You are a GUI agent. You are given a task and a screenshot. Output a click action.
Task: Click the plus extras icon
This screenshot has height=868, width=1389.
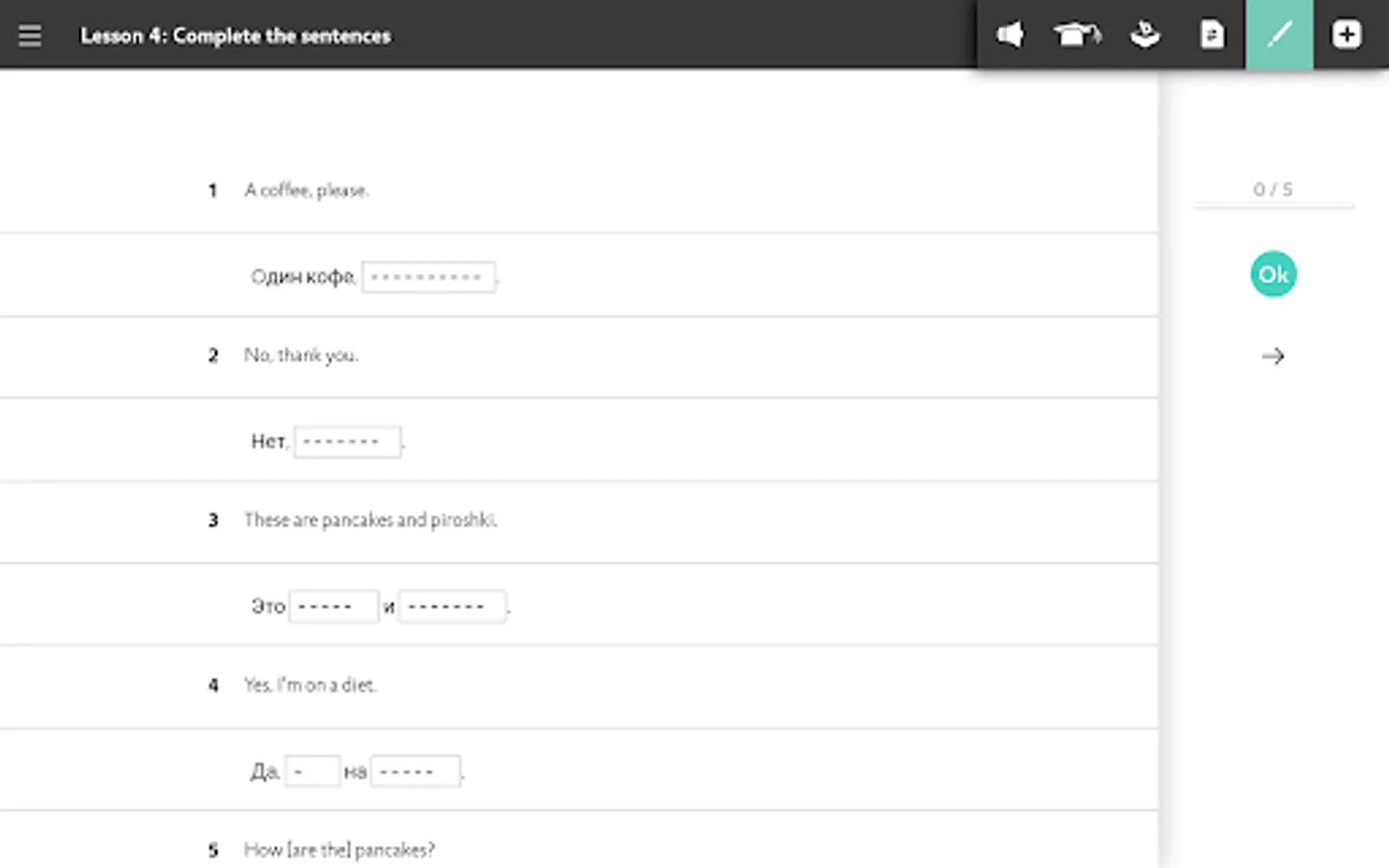(x=1347, y=36)
